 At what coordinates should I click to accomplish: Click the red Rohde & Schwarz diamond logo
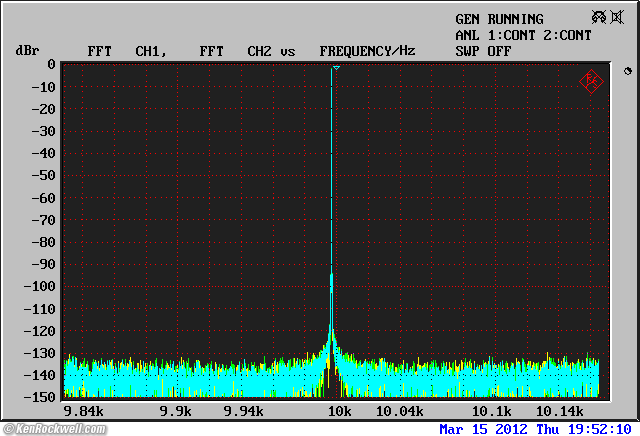591,81
